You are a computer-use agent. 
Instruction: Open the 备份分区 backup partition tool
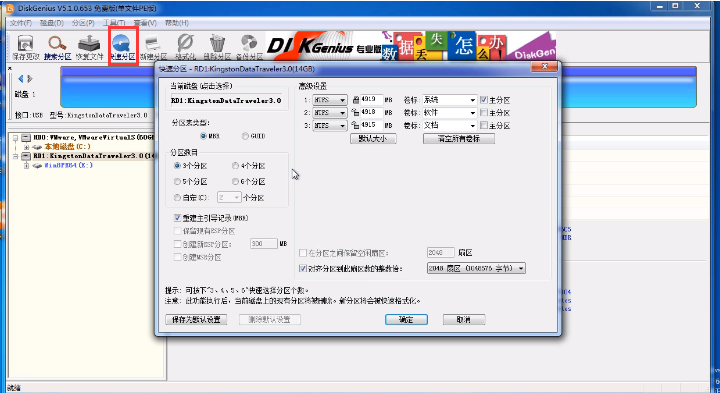point(249,48)
